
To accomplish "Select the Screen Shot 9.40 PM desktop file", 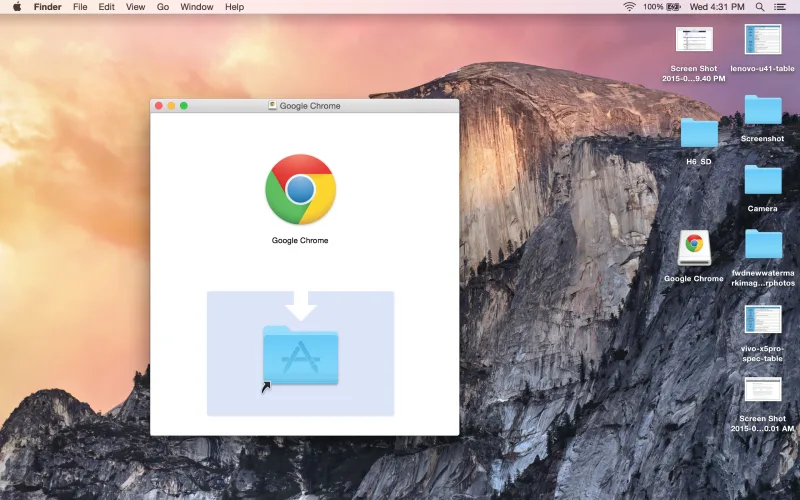I will [694, 40].
